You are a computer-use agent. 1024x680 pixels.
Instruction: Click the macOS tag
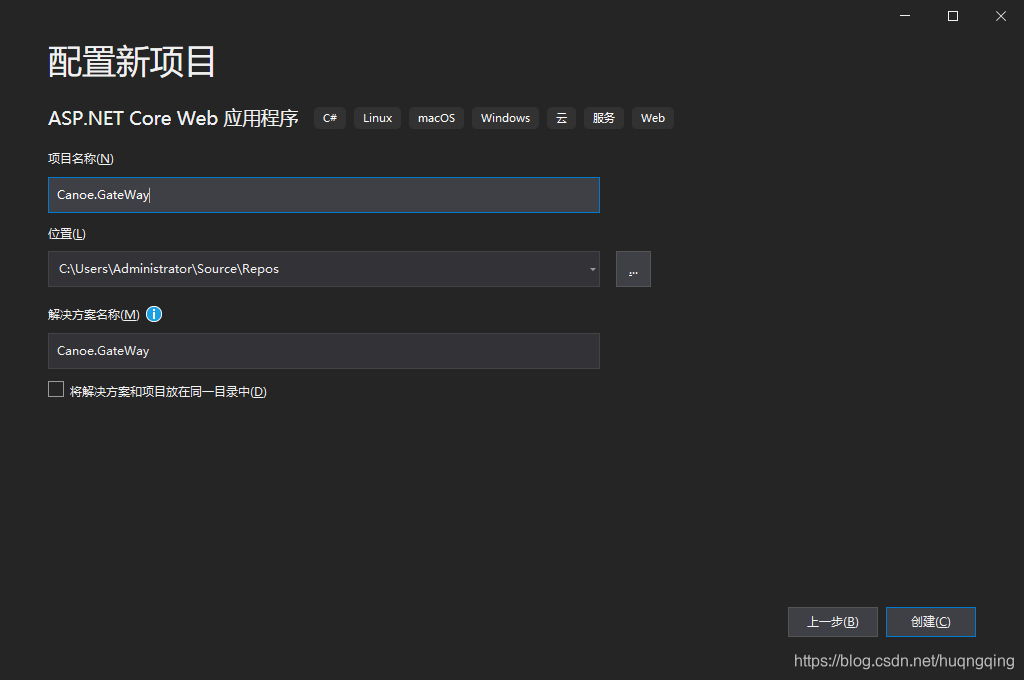pyautogui.click(x=436, y=118)
